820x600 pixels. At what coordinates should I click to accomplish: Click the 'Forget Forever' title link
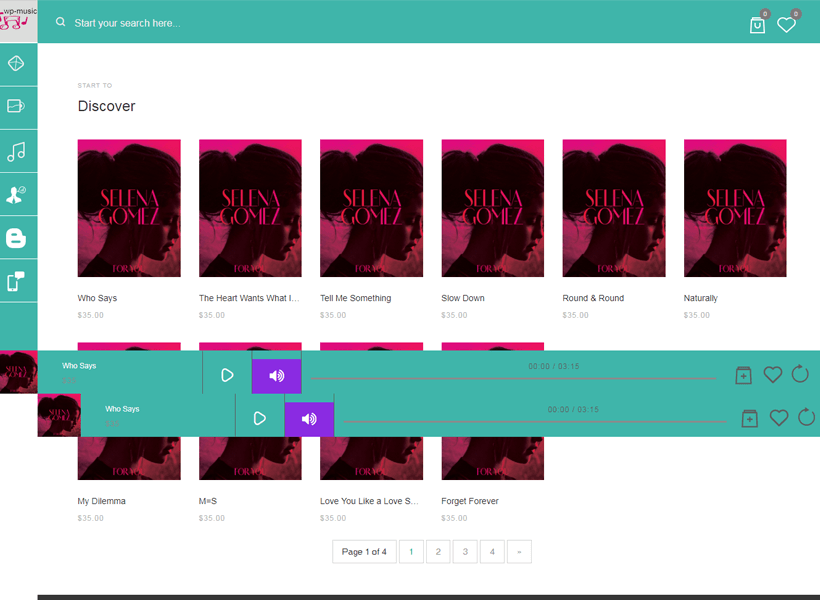pos(470,501)
